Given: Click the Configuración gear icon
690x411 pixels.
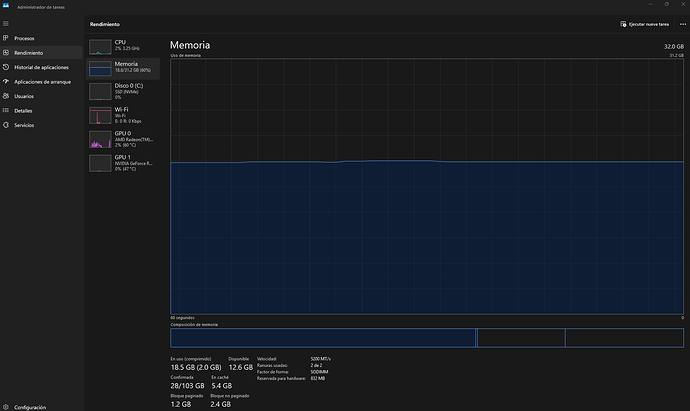Looking at the screenshot, I should [x=6, y=407].
